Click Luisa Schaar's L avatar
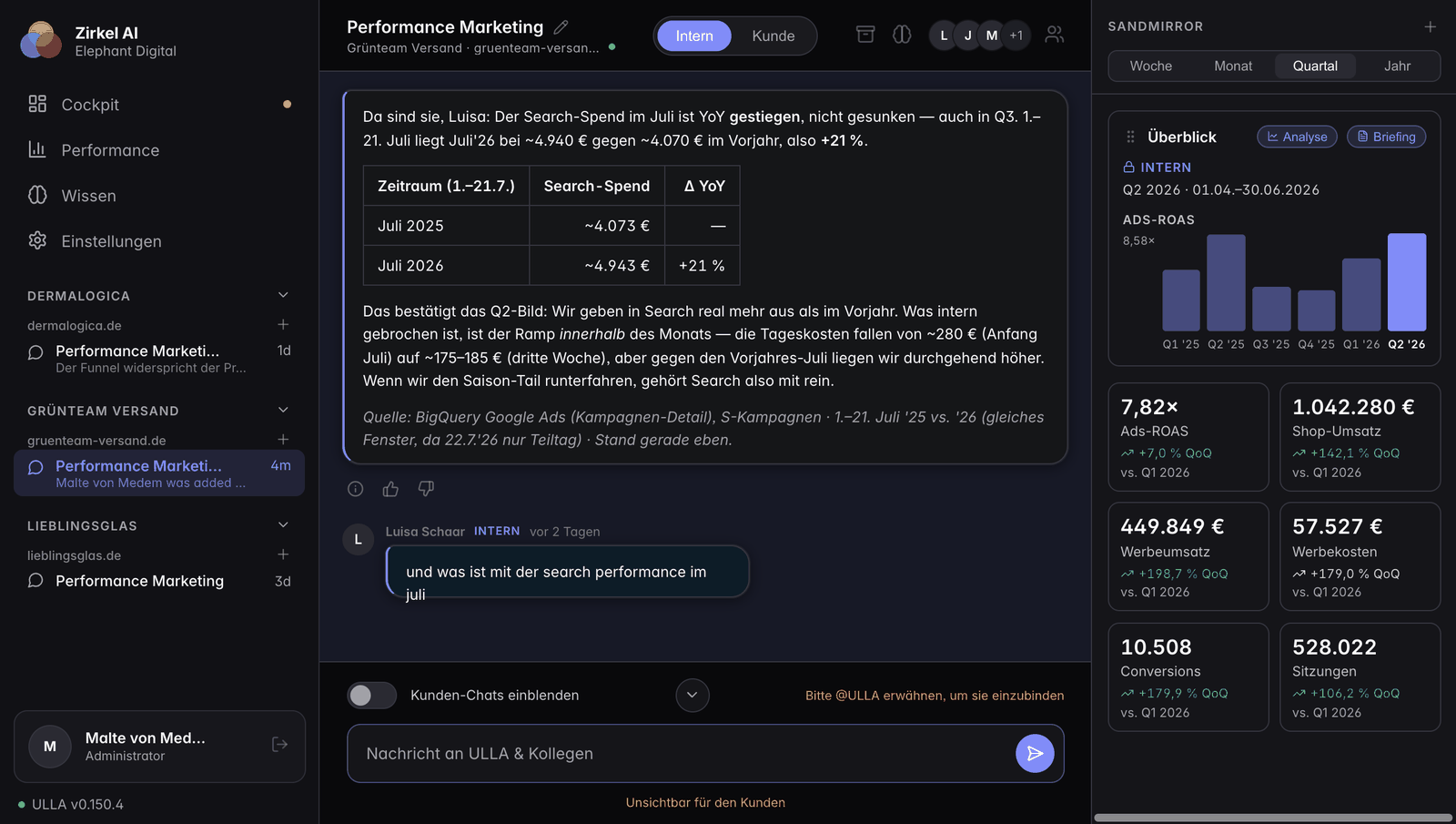The width and height of the screenshot is (1456, 824). (358, 539)
